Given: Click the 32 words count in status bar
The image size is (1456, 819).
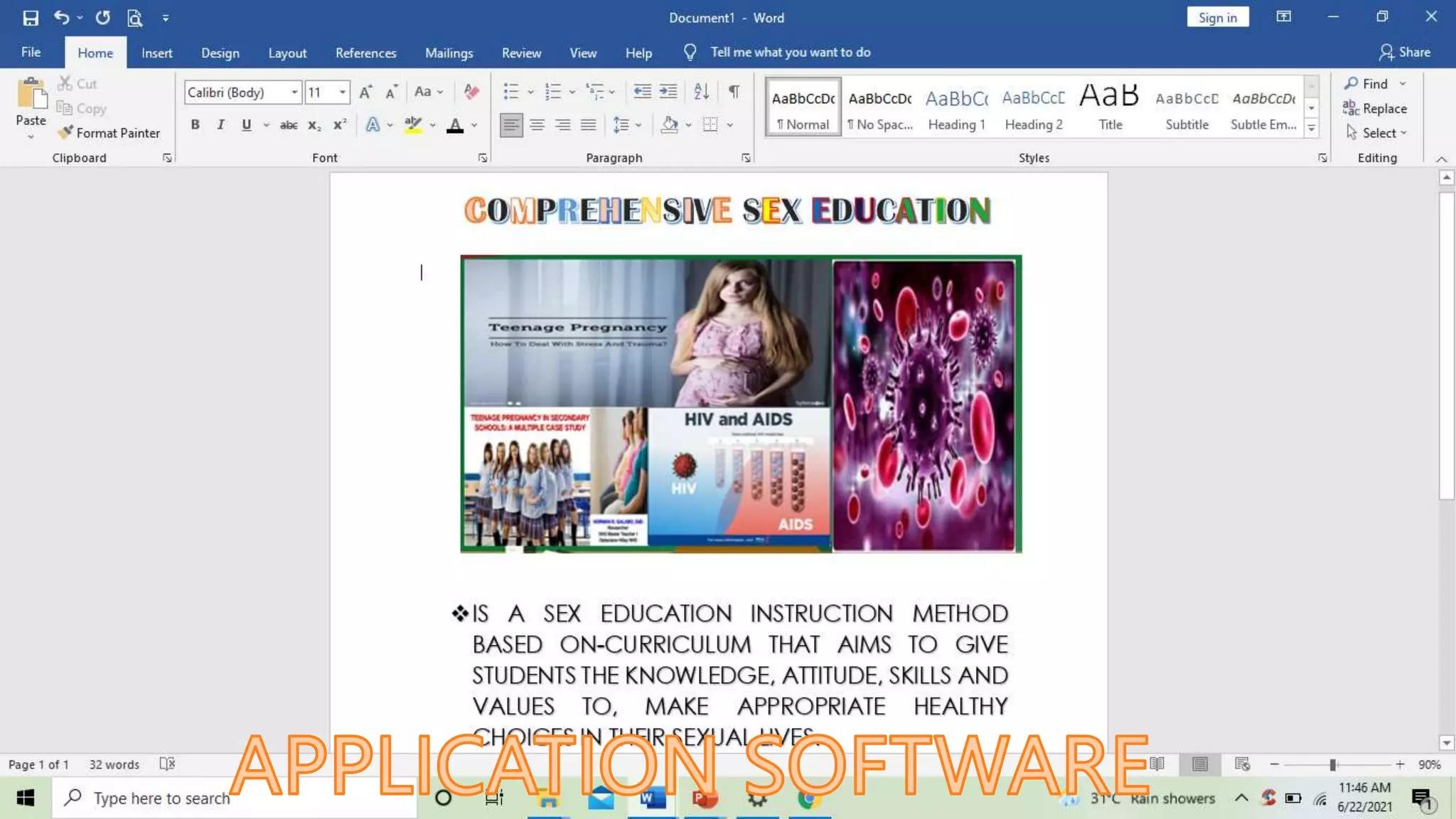Looking at the screenshot, I should point(114,764).
